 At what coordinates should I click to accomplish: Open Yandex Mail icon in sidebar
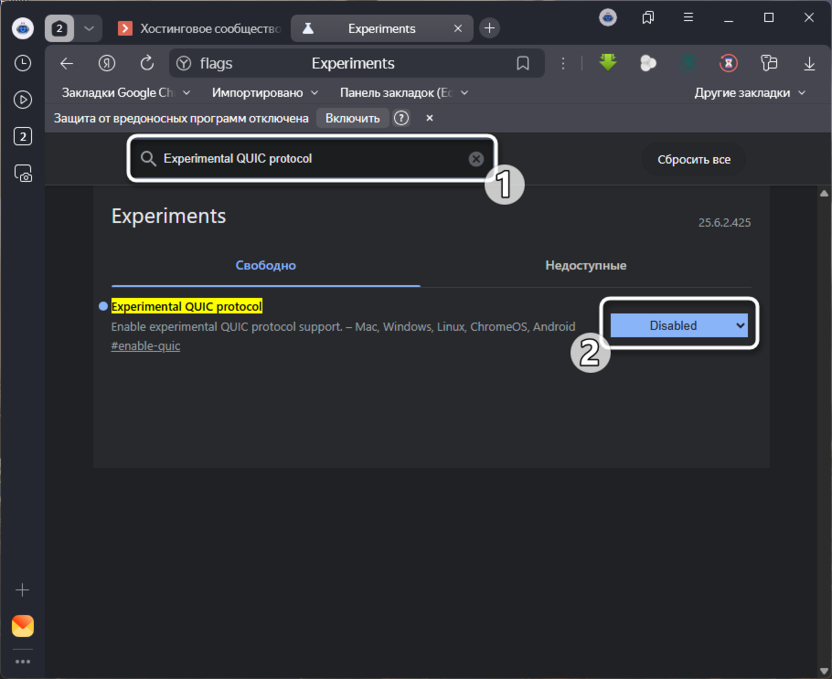(x=23, y=626)
